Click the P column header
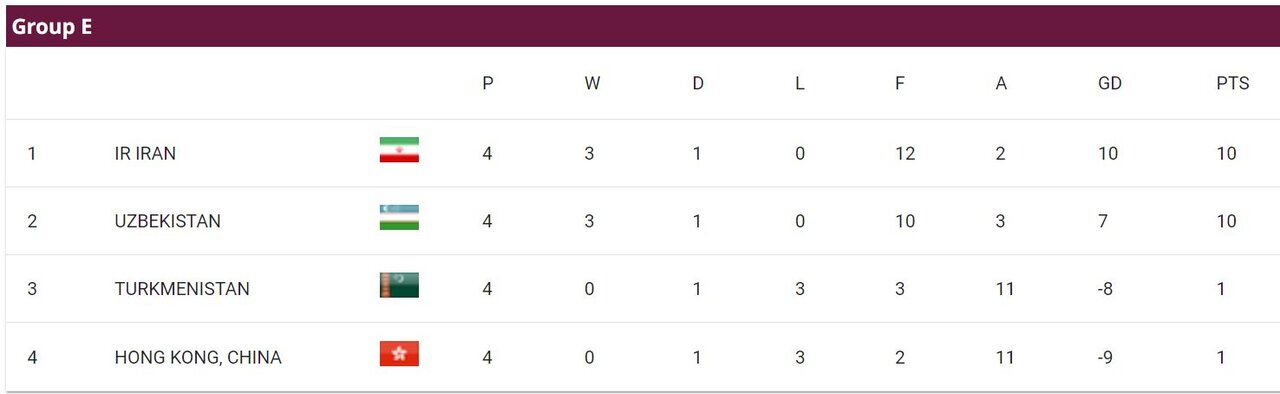This screenshot has height=394, width=1280. click(488, 84)
